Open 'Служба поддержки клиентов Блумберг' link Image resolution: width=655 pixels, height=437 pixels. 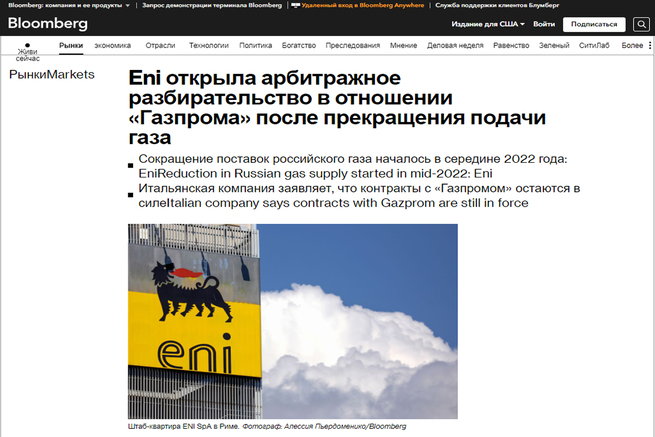click(x=497, y=5)
